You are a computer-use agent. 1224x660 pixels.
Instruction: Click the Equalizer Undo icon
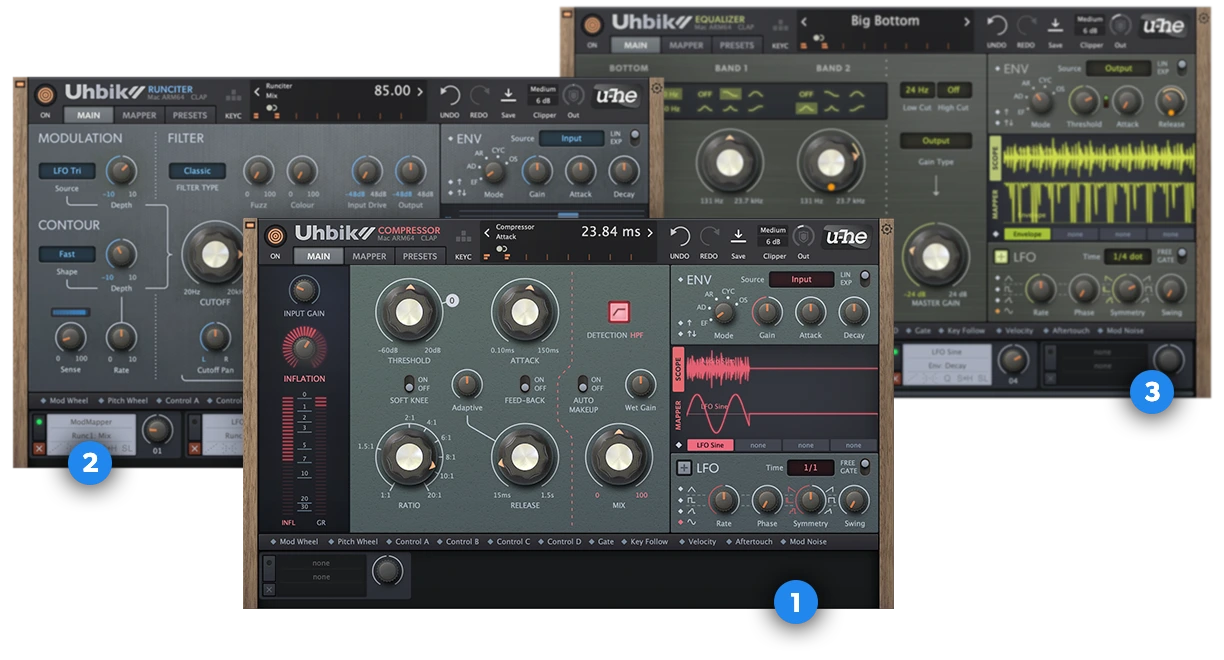pos(997,25)
